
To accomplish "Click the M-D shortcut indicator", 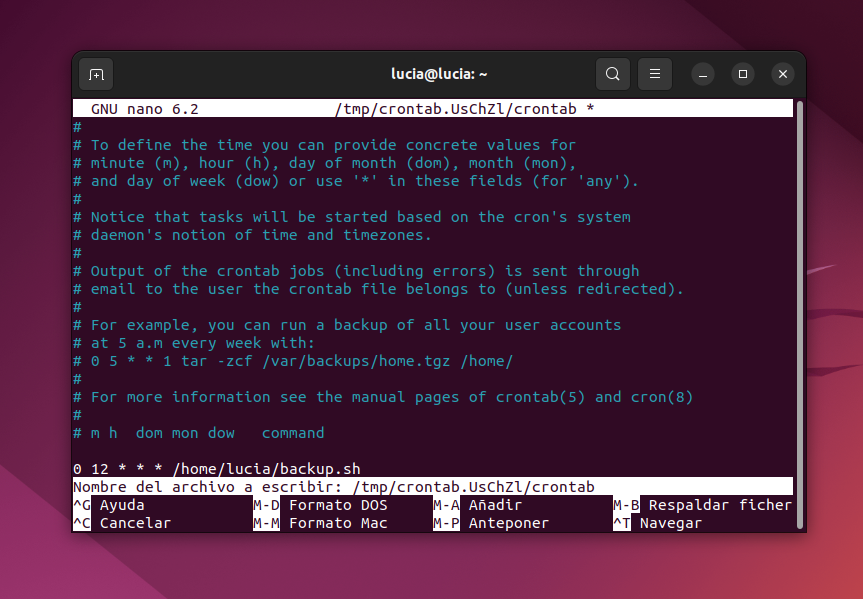I will click(266, 505).
